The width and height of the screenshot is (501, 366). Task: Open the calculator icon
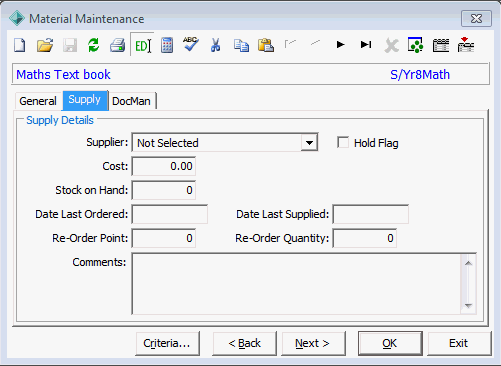[167, 45]
